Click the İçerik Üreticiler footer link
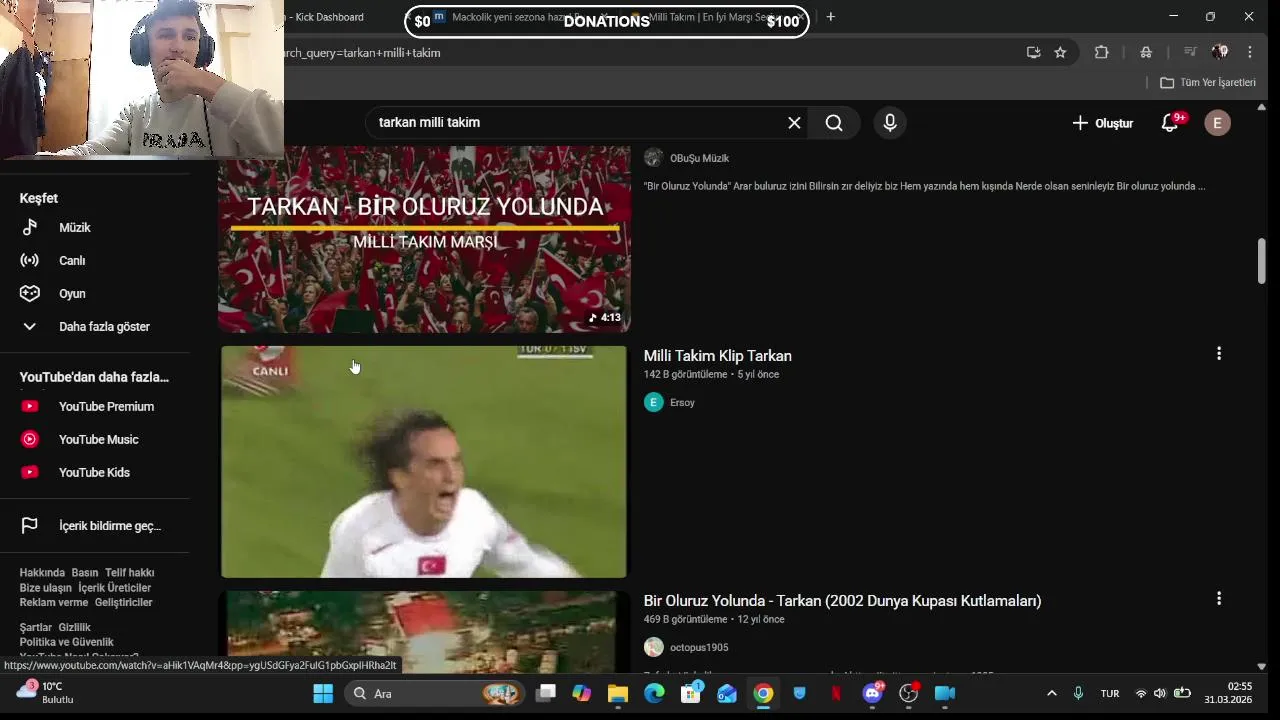The image size is (1280, 720). [115, 588]
